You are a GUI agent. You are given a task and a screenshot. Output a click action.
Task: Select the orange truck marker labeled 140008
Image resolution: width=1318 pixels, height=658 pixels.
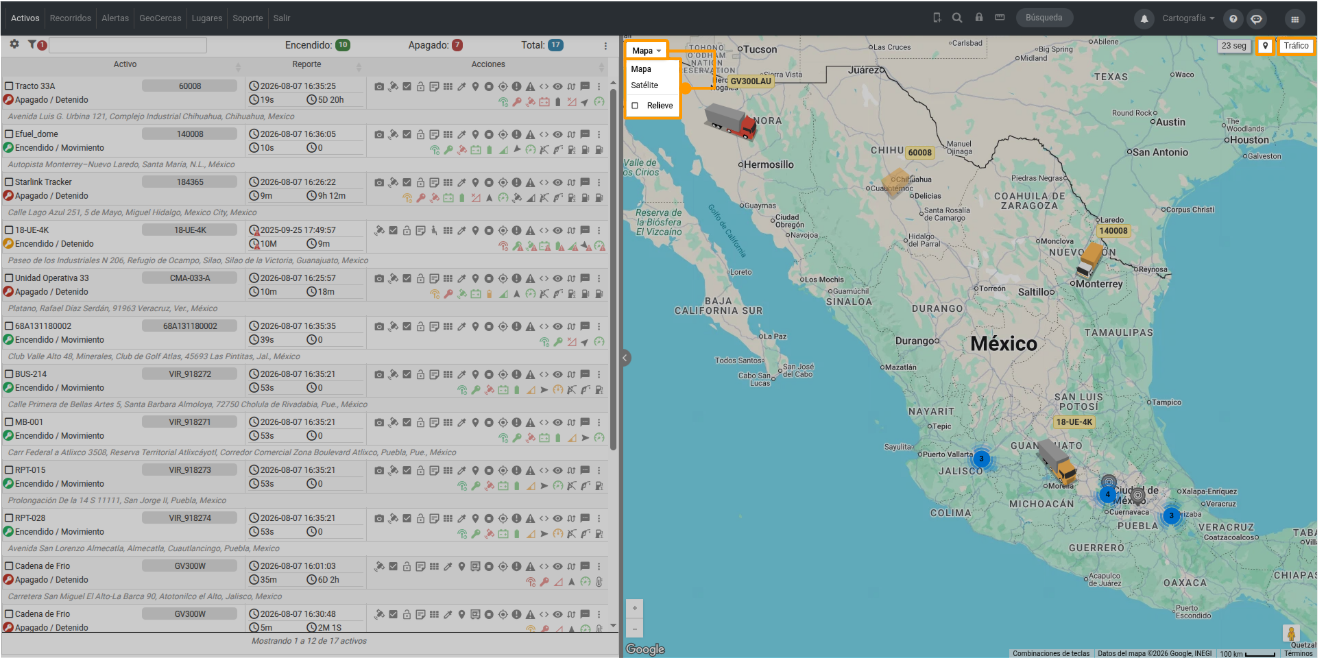tap(1089, 259)
